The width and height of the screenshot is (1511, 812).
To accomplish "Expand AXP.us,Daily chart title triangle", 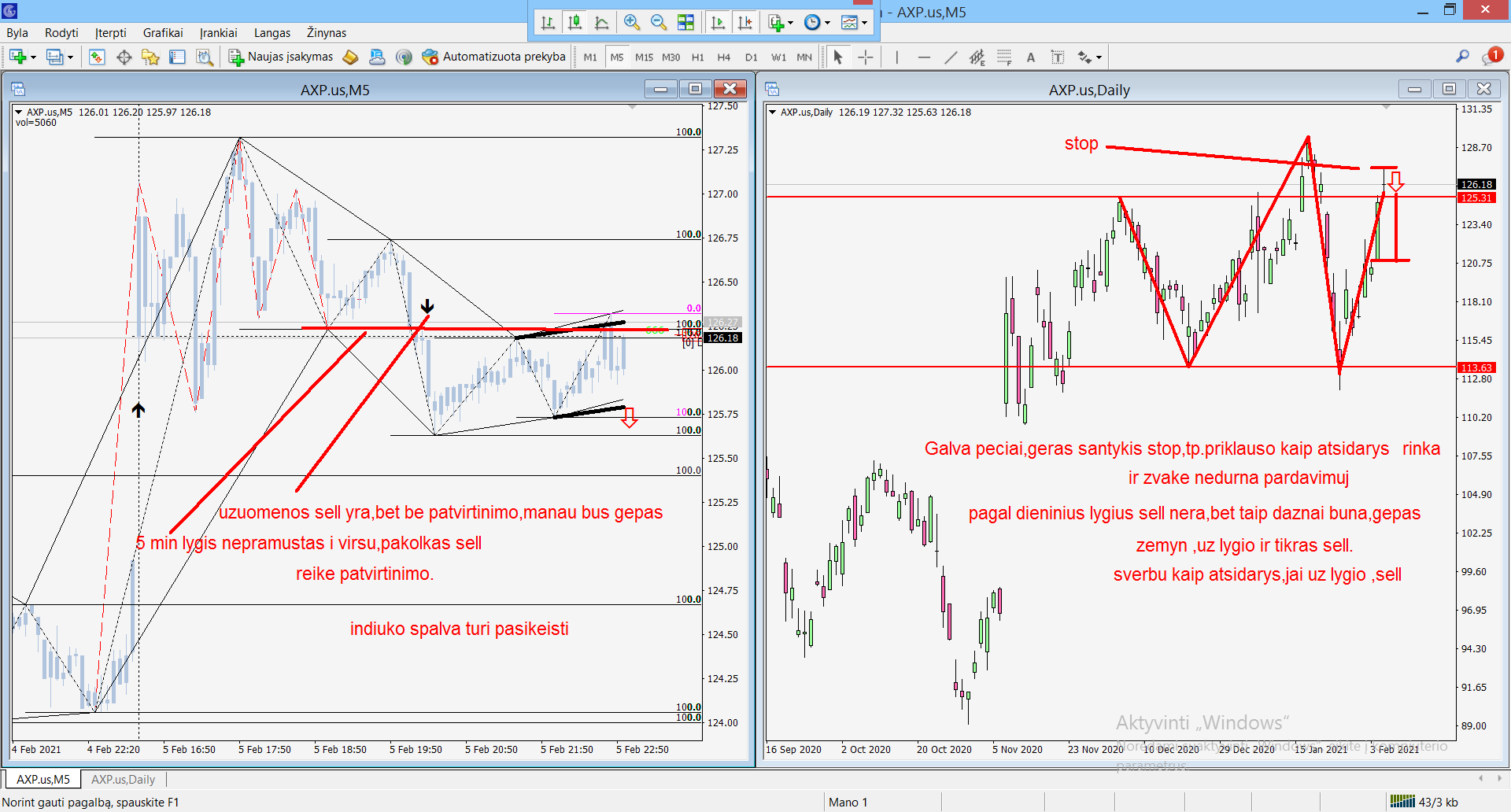I will point(773,112).
